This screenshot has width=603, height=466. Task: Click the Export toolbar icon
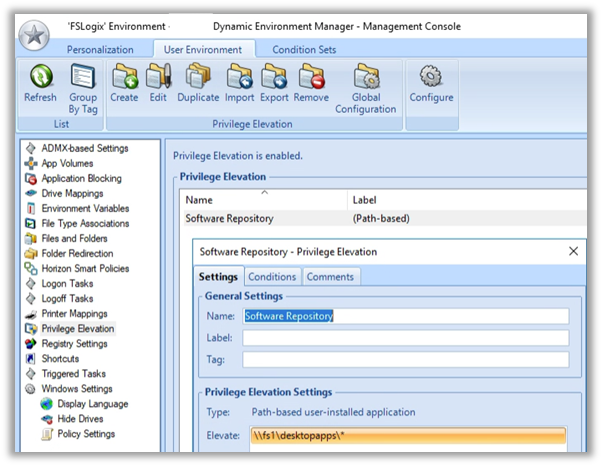coord(274,77)
